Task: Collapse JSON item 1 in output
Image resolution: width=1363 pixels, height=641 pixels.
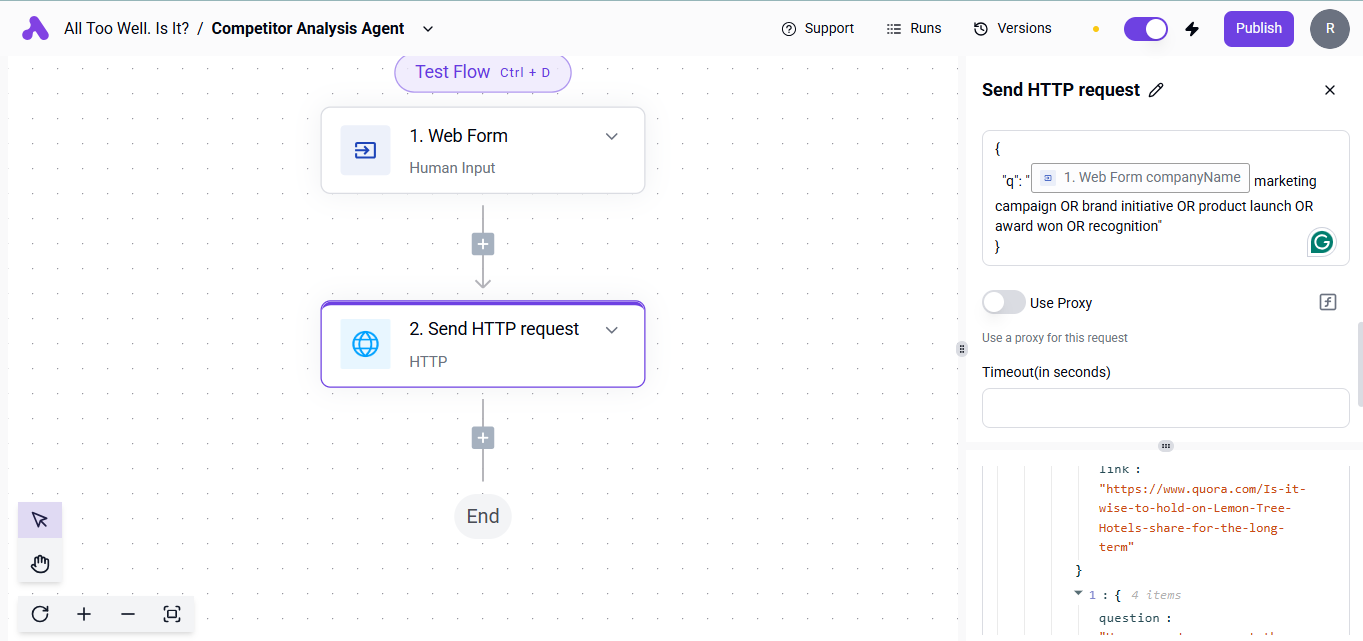Action: (x=1078, y=594)
